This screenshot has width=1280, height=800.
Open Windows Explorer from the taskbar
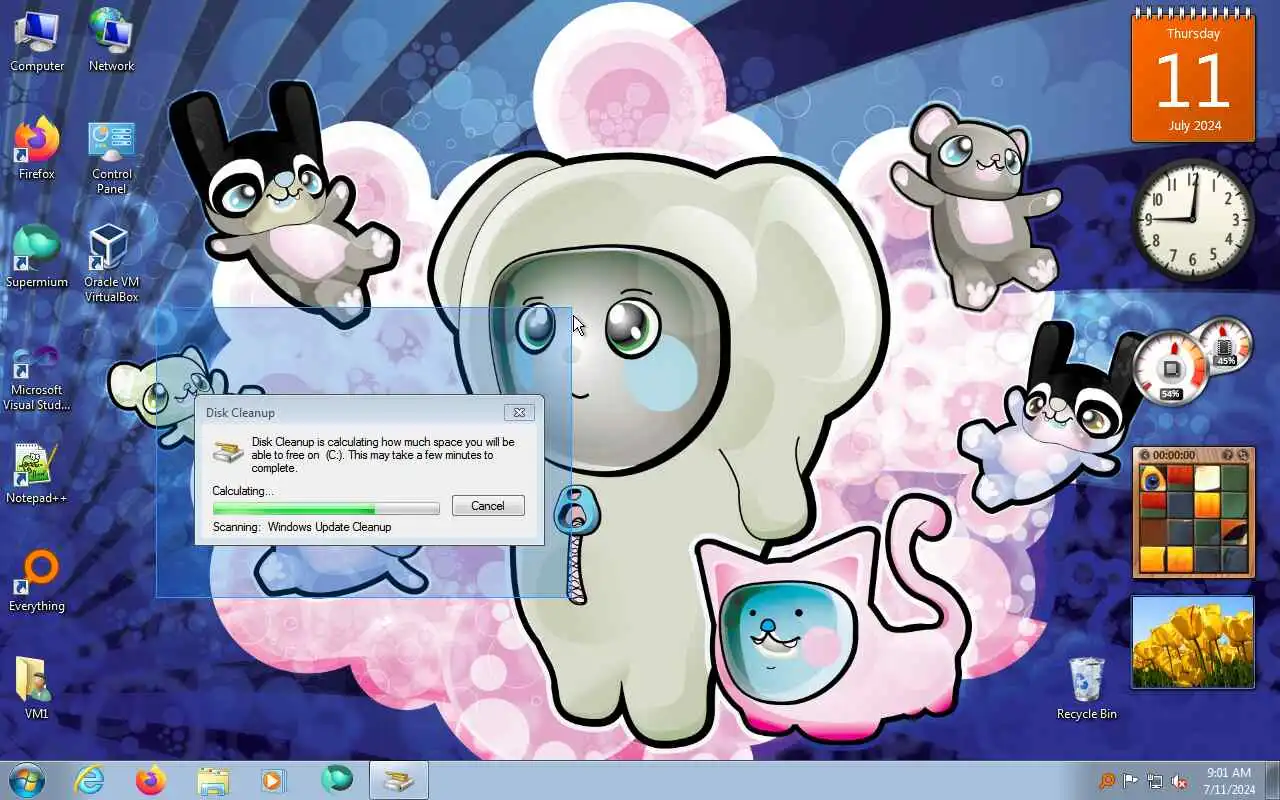point(212,780)
